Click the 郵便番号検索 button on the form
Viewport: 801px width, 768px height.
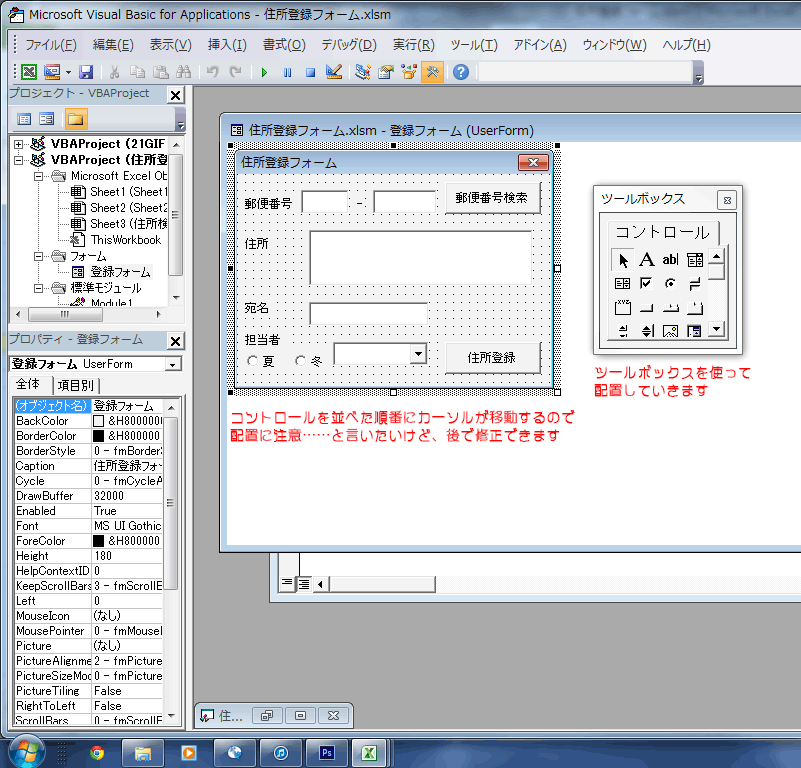[x=491, y=198]
